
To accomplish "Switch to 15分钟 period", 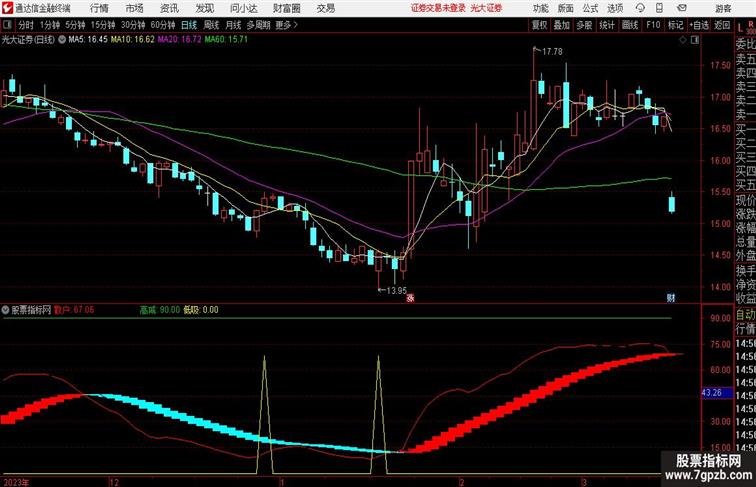I will coord(103,25).
